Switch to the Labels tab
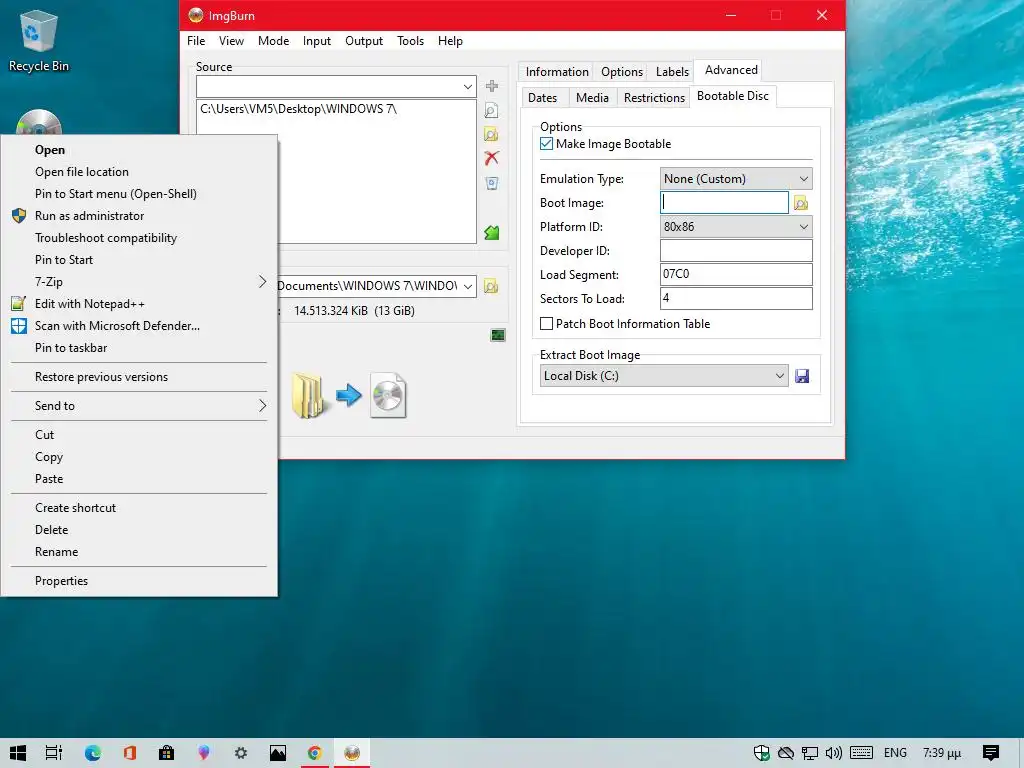Viewport: 1024px width, 768px height. [672, 72]
